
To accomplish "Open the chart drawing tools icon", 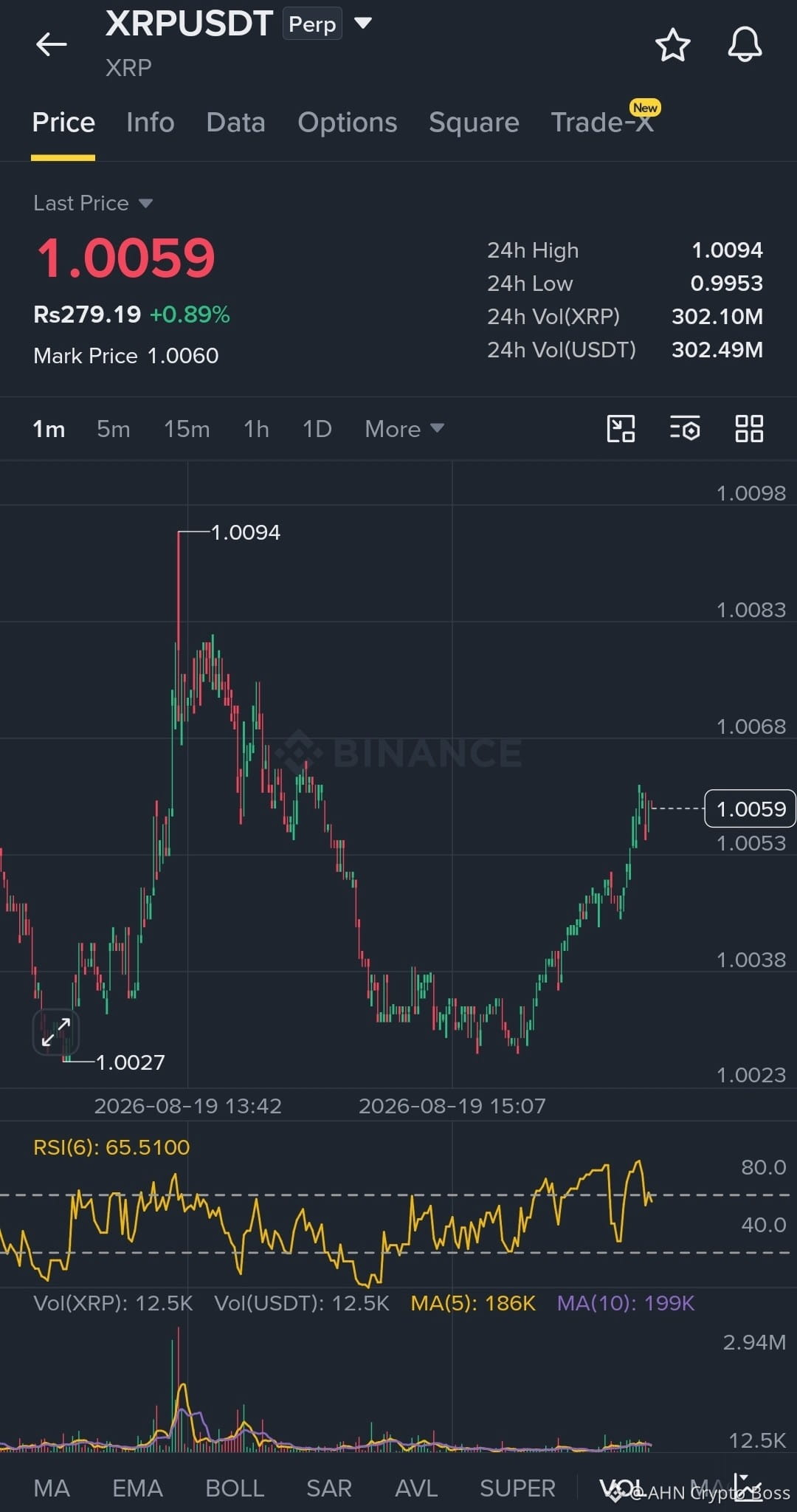I will 621,428.
